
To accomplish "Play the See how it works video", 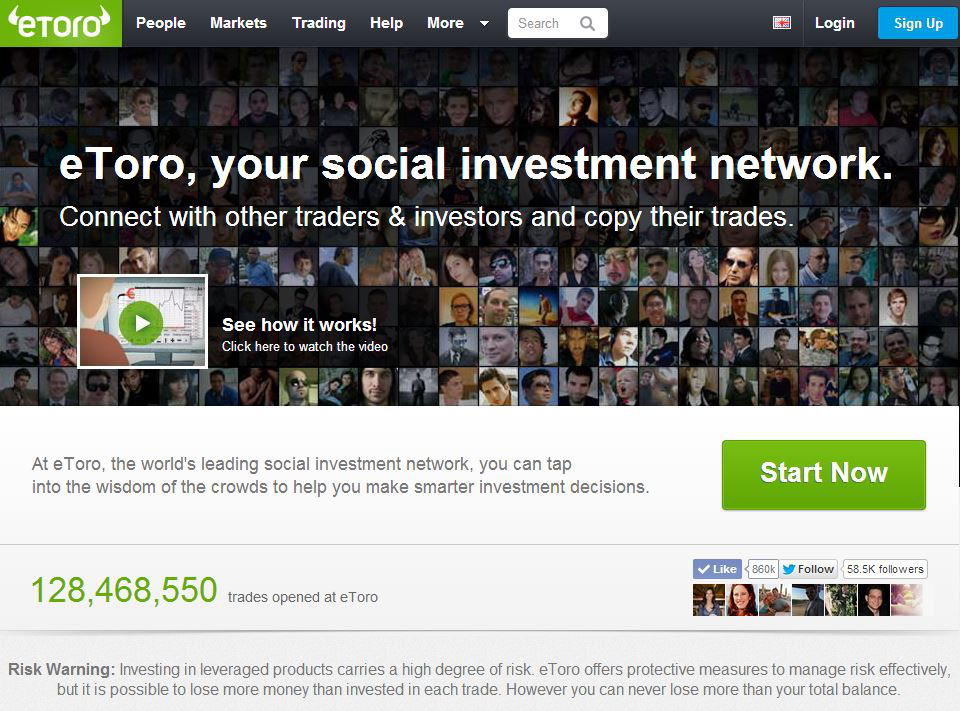I will (141, 322).
